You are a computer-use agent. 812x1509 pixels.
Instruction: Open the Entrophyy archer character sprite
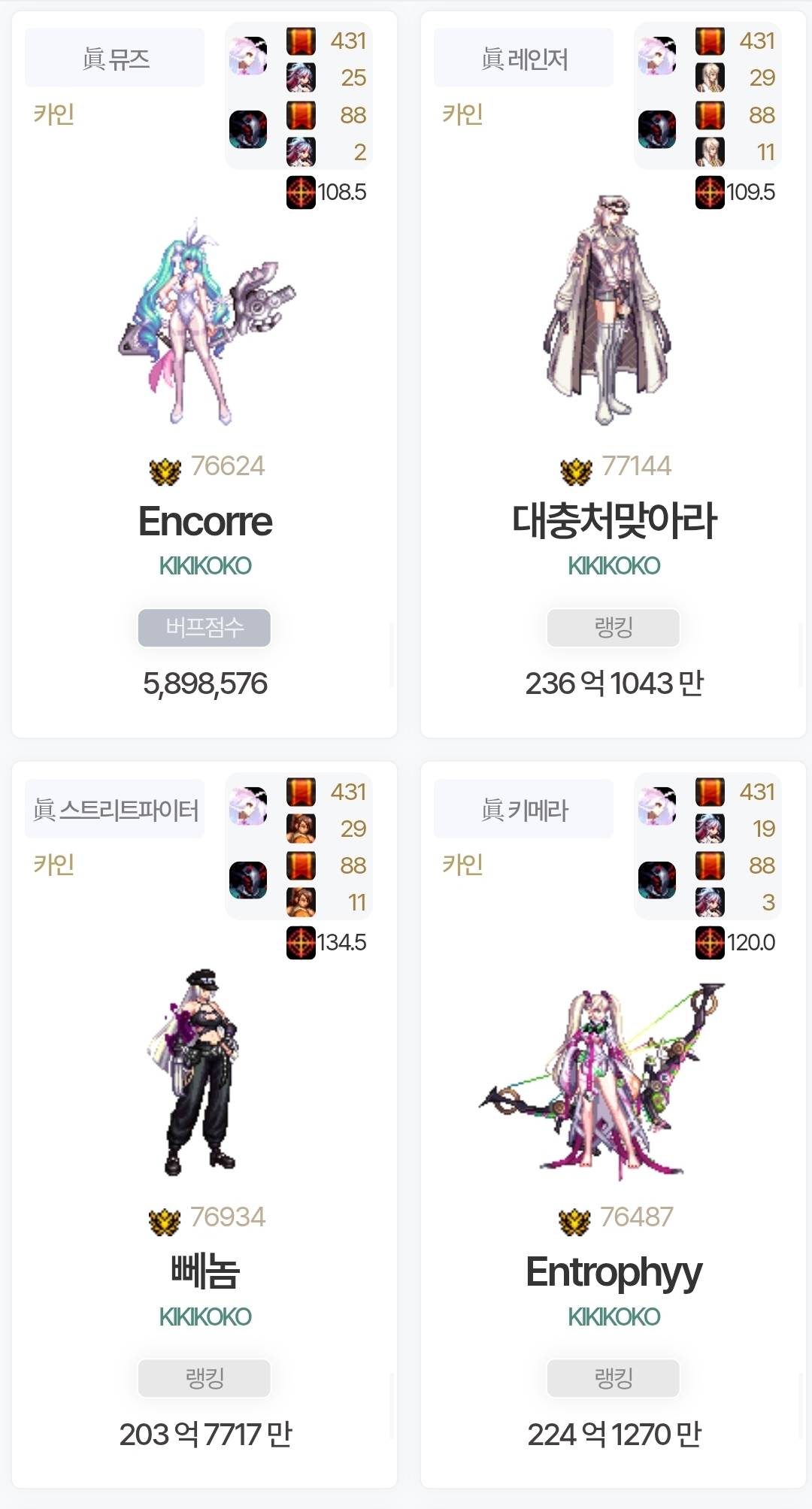(601, 1080)
